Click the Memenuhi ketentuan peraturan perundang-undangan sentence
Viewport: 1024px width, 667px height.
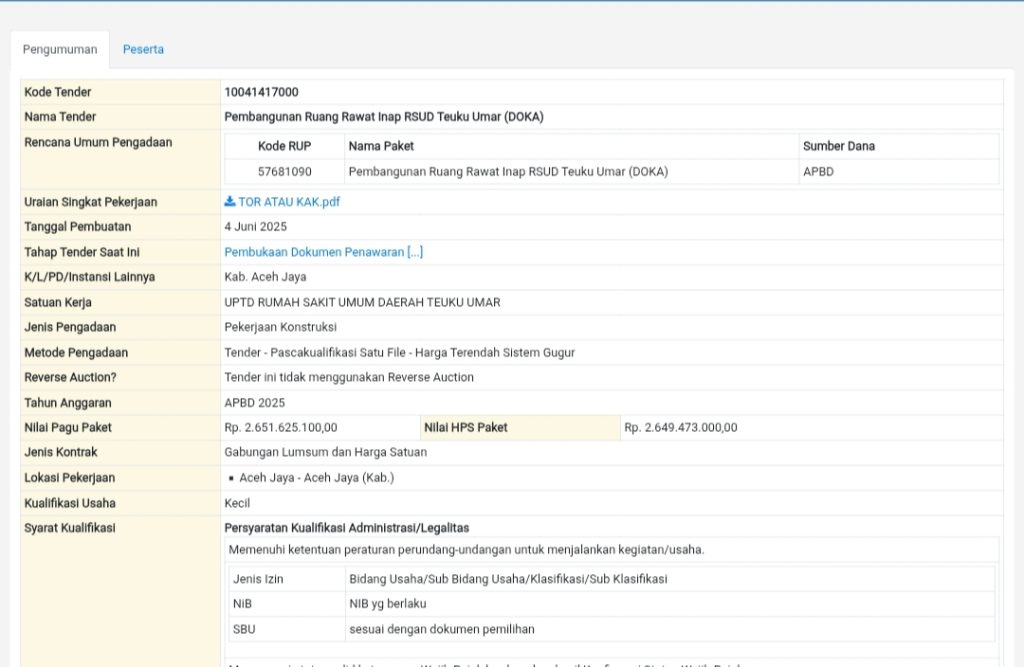466,550
